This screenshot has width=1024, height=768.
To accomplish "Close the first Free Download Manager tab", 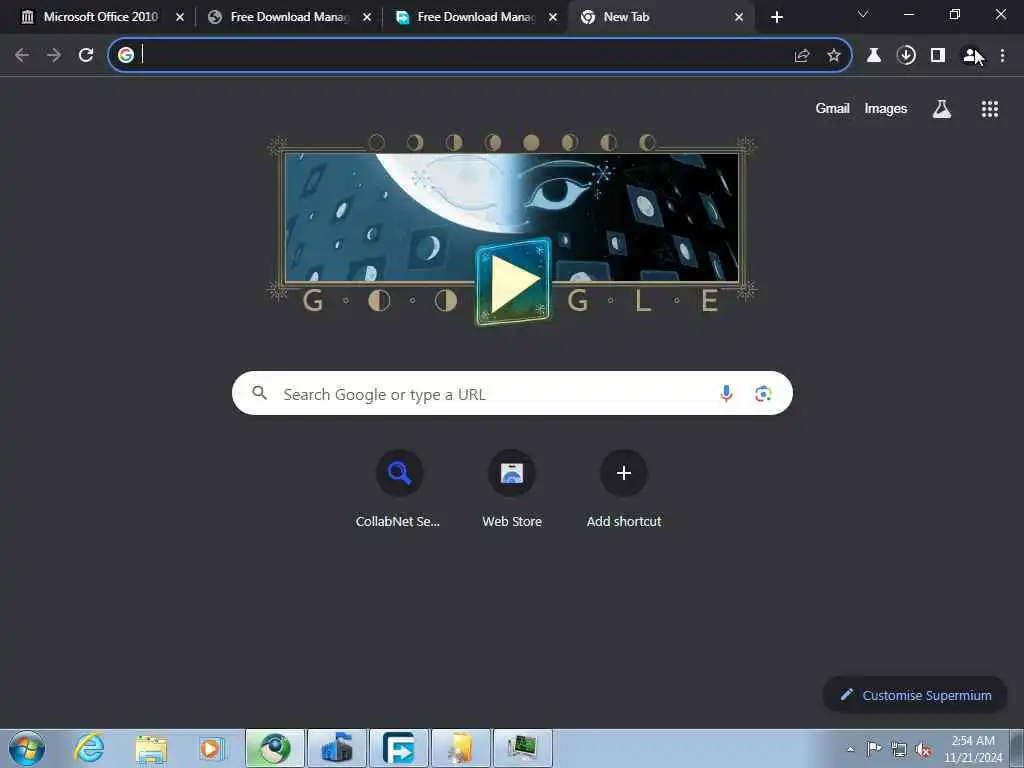I will point(367,17).
